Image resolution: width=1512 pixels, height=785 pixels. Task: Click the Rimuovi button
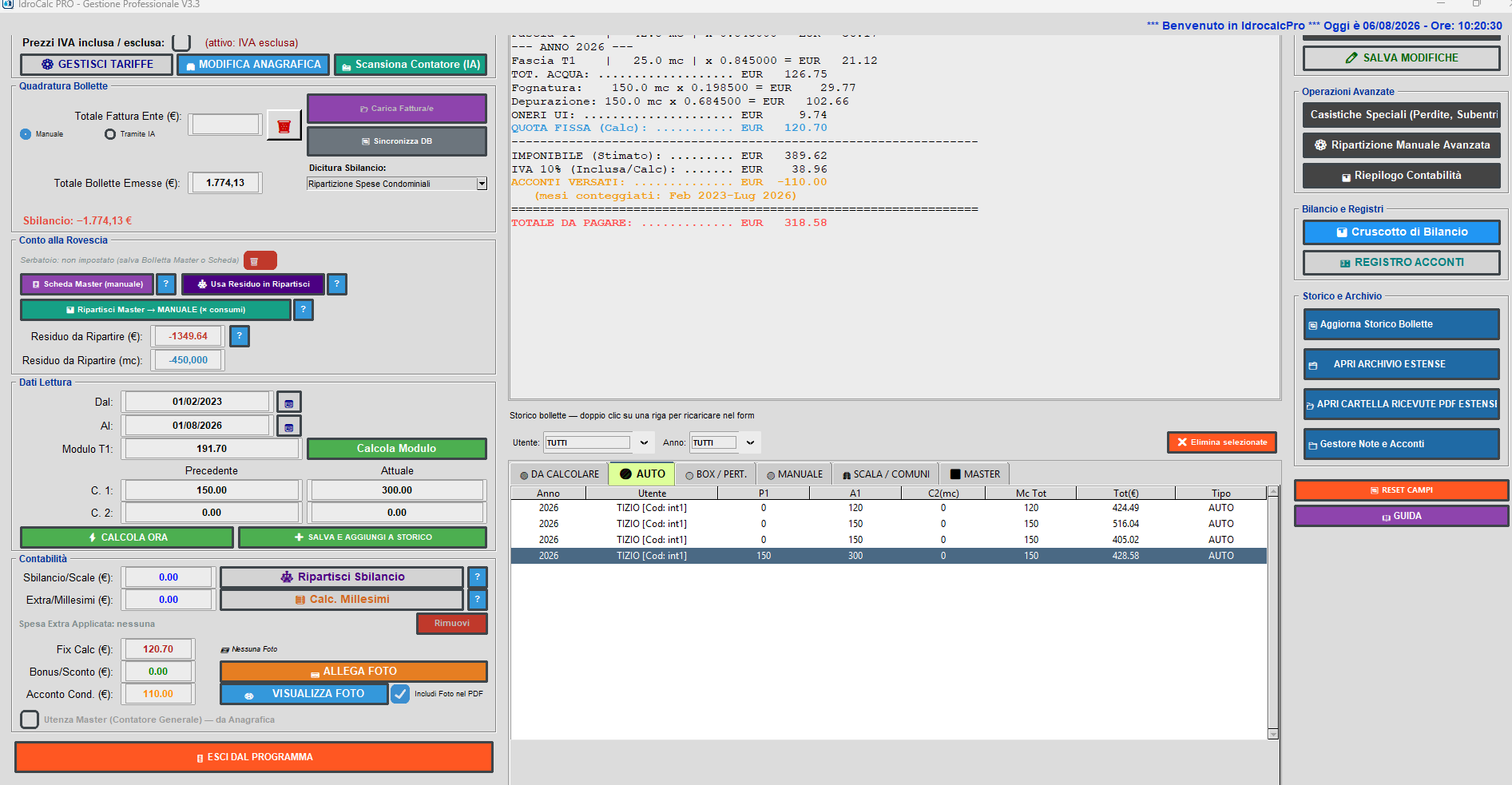point(451,623)
